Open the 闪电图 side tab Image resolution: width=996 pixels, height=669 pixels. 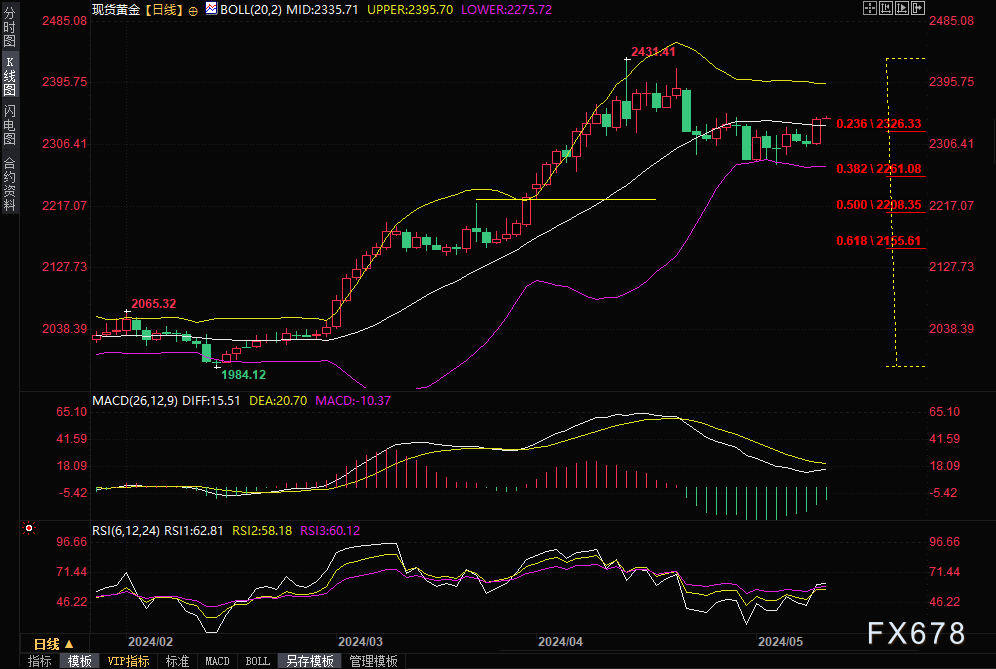click(x=9, y=124)
